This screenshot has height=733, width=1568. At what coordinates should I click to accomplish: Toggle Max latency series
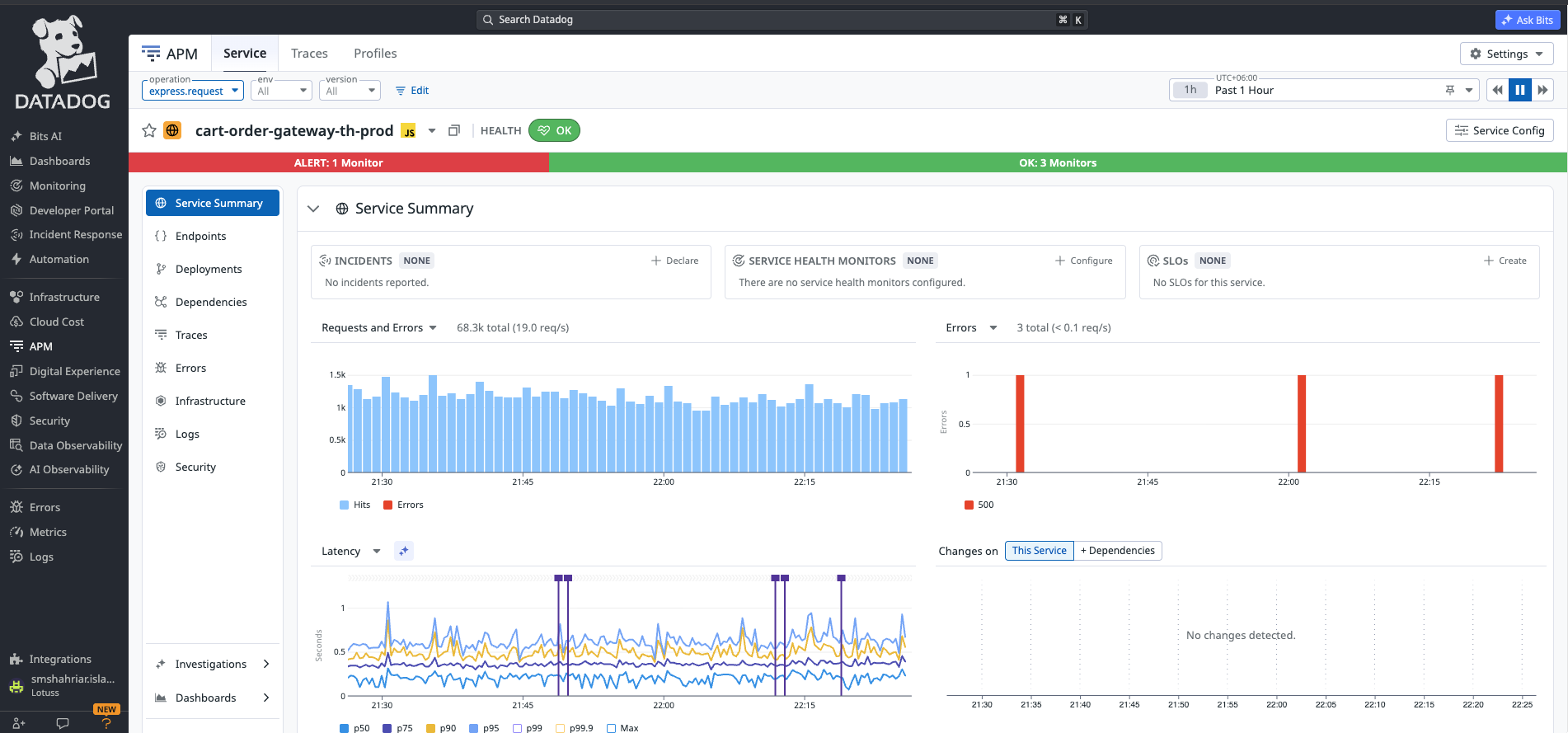tap(622, 728)
